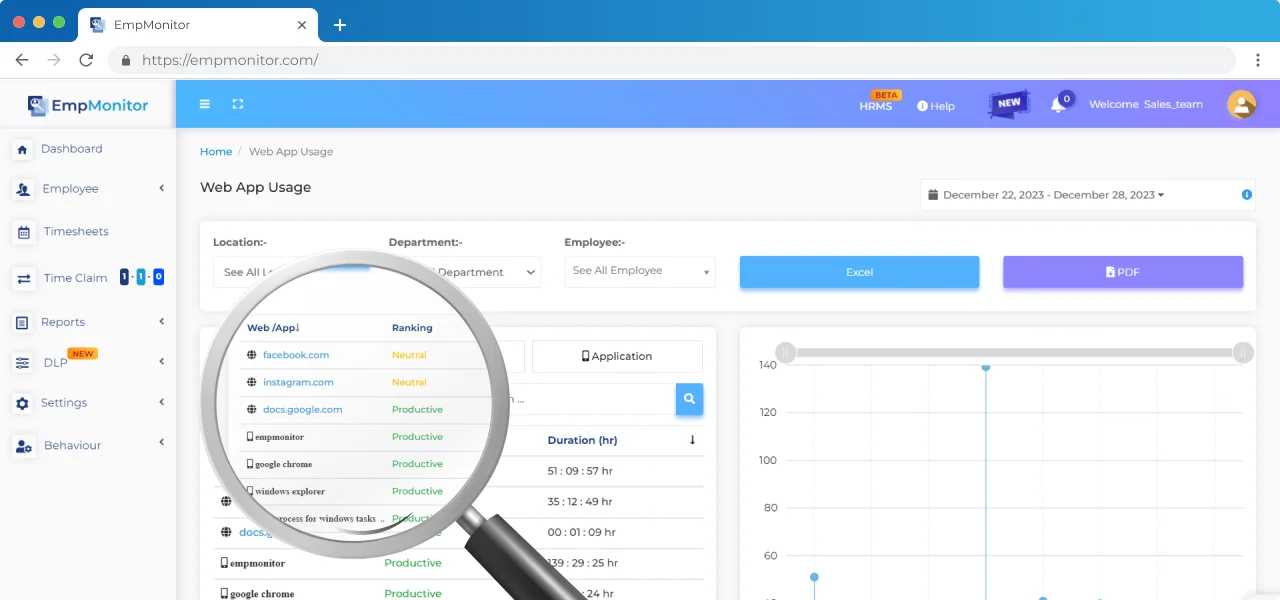
Task: Click the 00 : 01 : 09 hr duration cell
Action: click(x=582, y=533)
